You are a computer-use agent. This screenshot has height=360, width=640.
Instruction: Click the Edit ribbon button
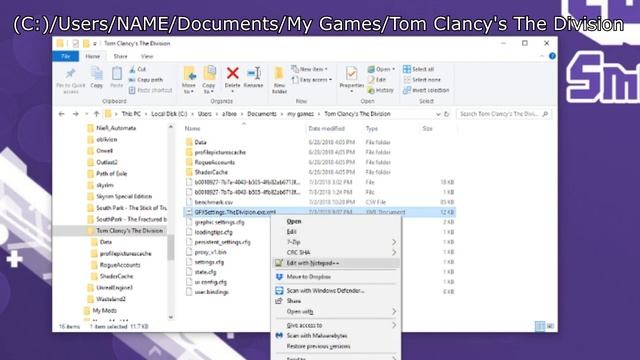click(377, 80)
